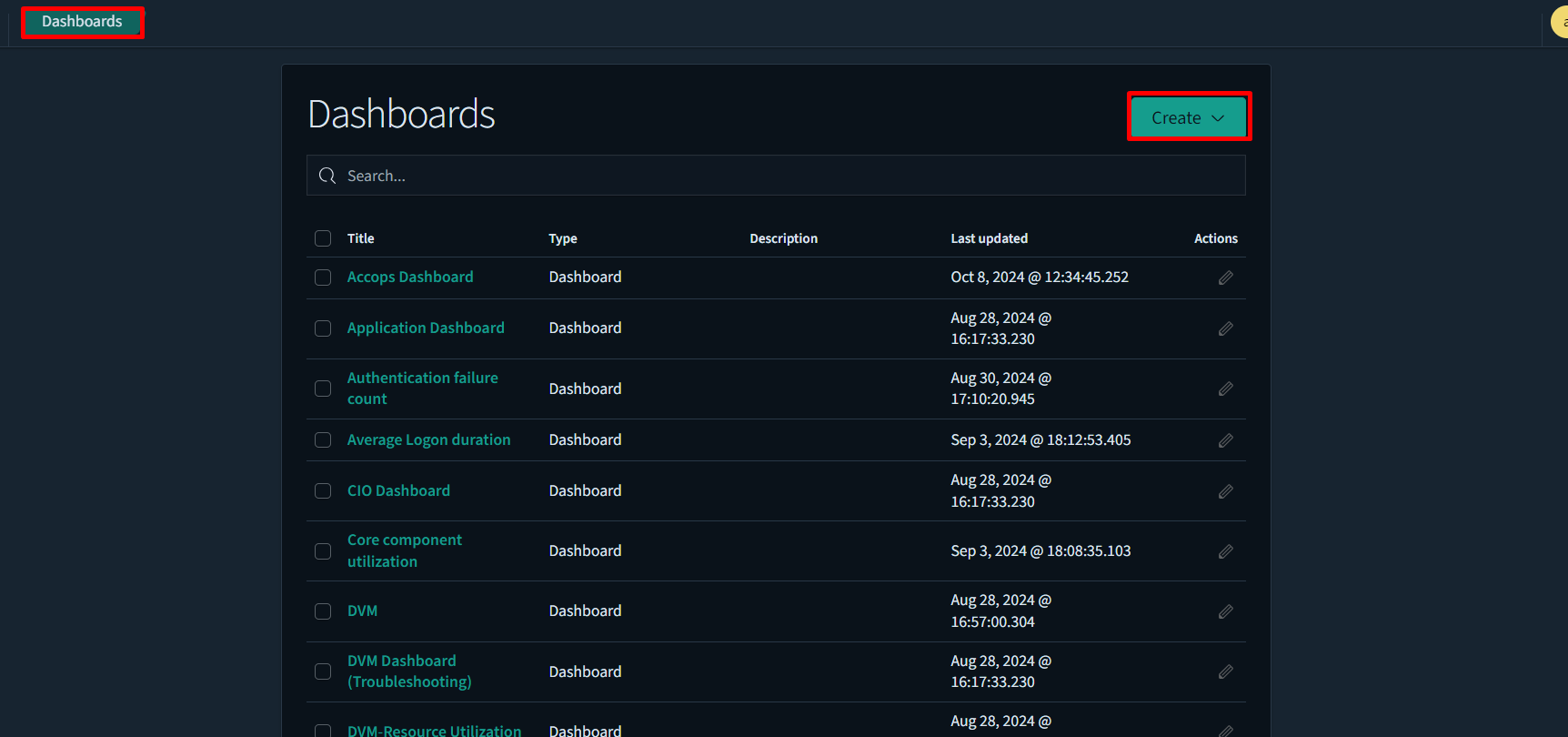Image resolution: width=1568 pixels, height=737 pixels.
Task: Click pencil icon for Authentication failure count
Action: [1225, 389]
